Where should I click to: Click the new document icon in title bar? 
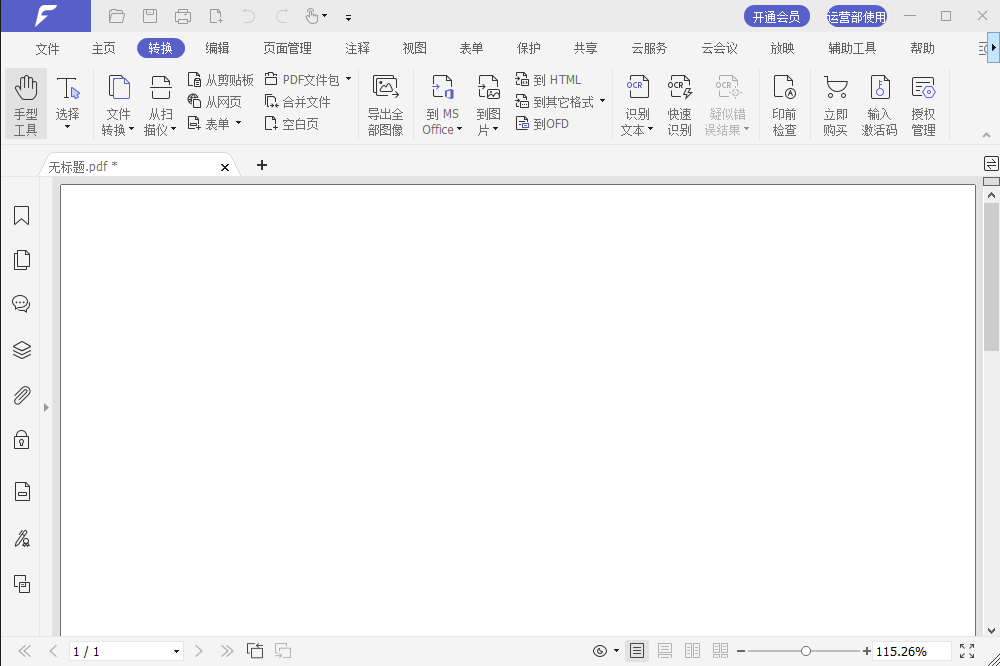tap(216, 16)
